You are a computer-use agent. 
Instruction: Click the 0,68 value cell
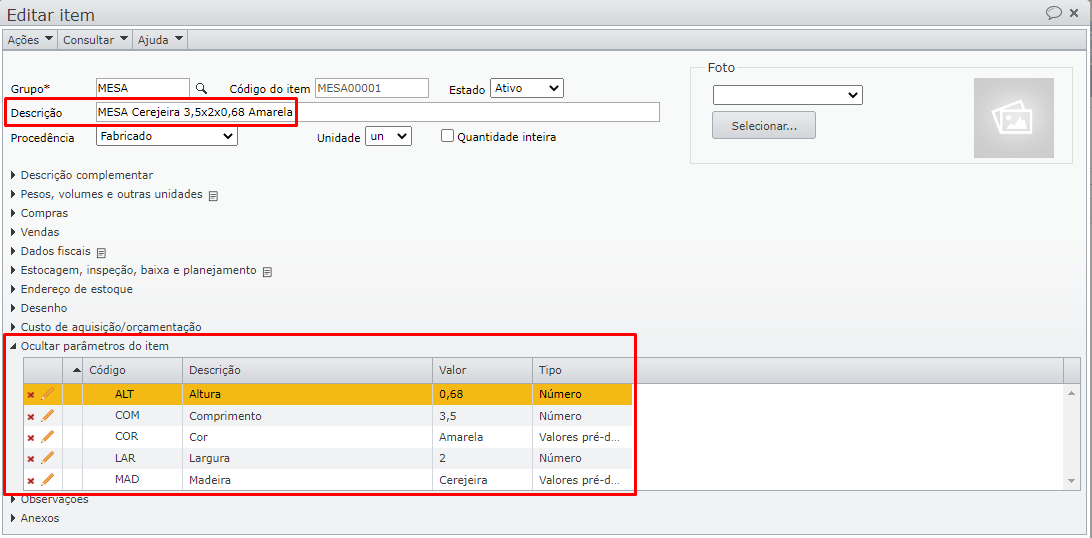(x=483, y=395)
